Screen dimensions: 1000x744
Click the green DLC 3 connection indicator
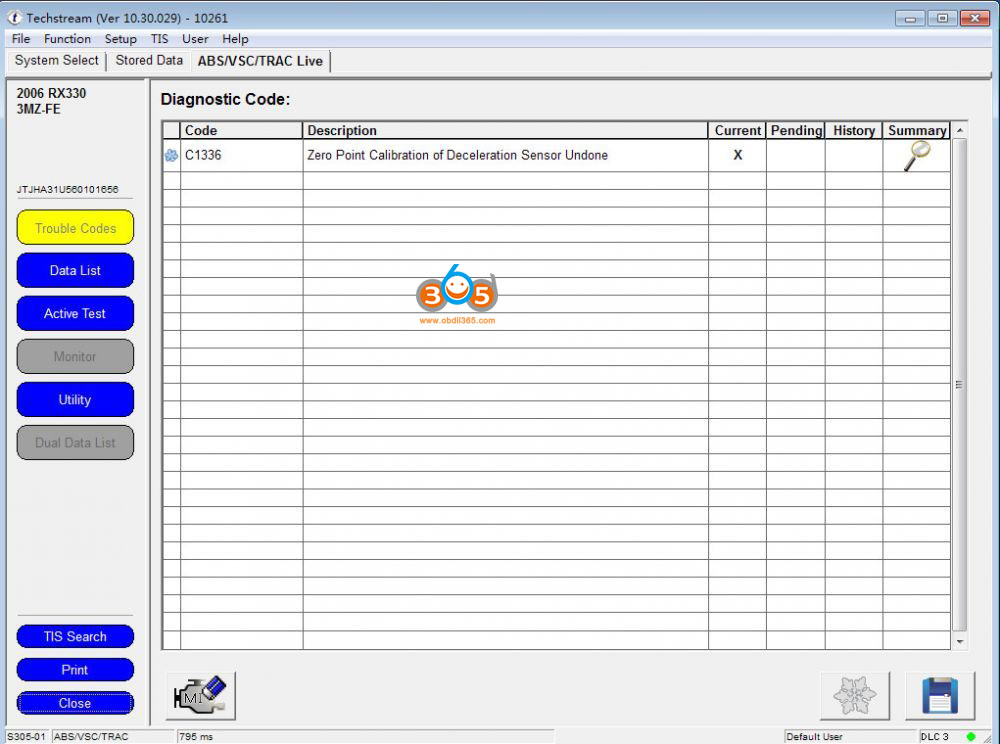coord(971,736)
